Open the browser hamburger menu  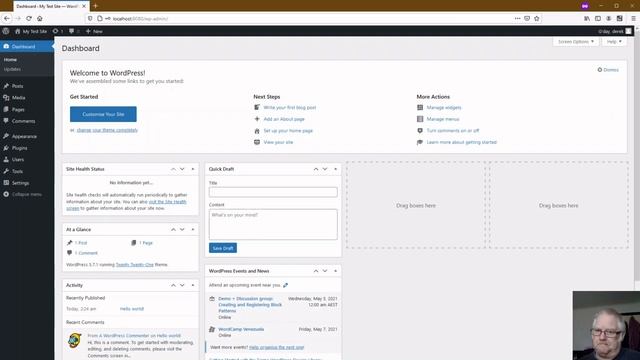coord(633,18)
